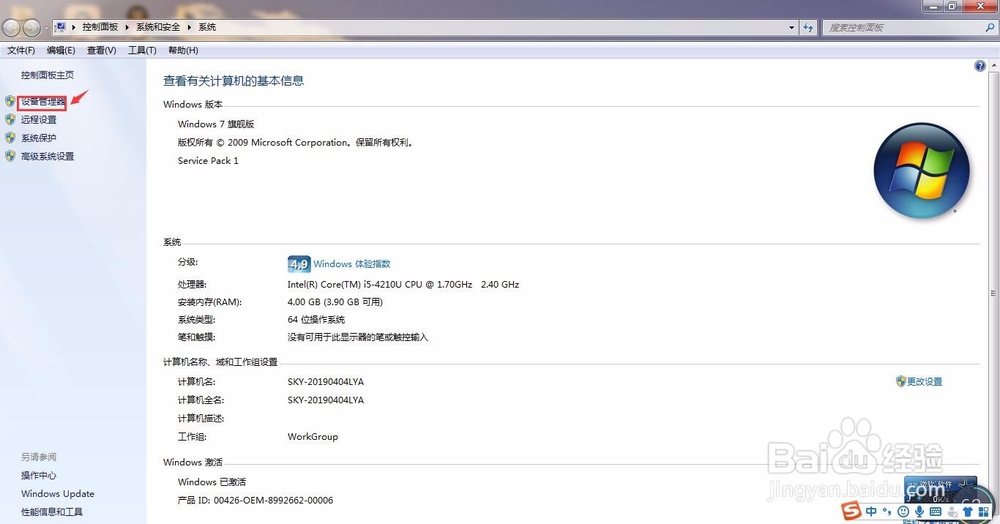Toggle Chinese/English mode 中 icon
This screenshot has width=1000, height=524.
pos(871,511)
